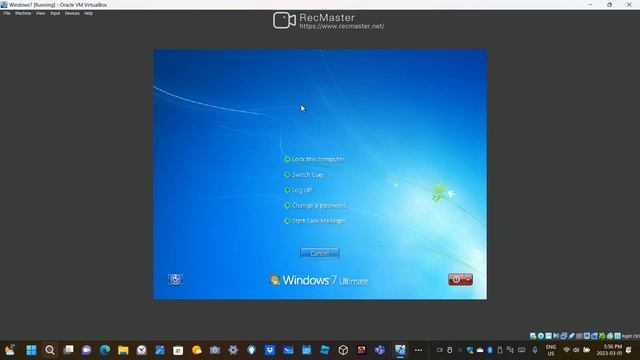
Task: Switch the ENG US input language
Action: (x=551, y=350)
